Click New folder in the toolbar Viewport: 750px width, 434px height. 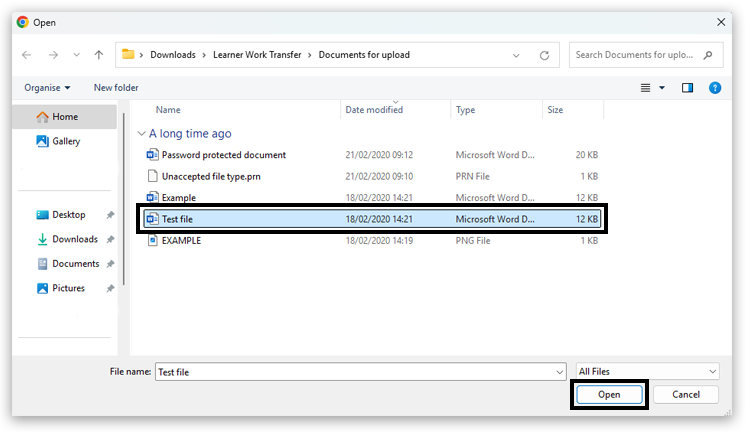pos(116,88)
